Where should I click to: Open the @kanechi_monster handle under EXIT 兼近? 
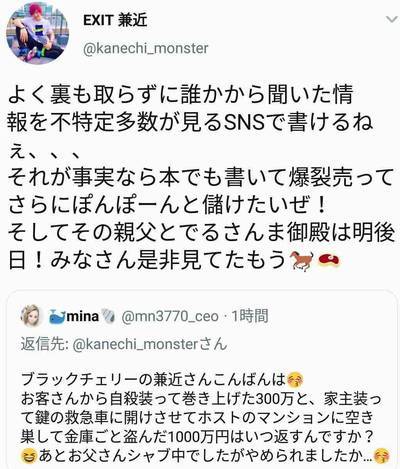coord(145,49)
